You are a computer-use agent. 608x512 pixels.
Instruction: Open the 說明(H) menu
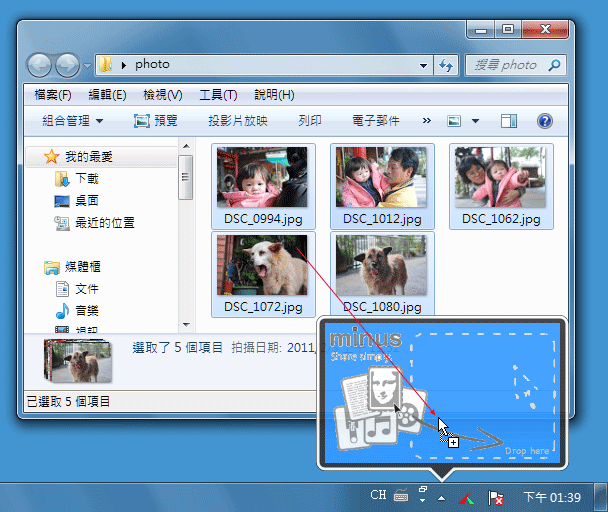(x=274, y=94)
